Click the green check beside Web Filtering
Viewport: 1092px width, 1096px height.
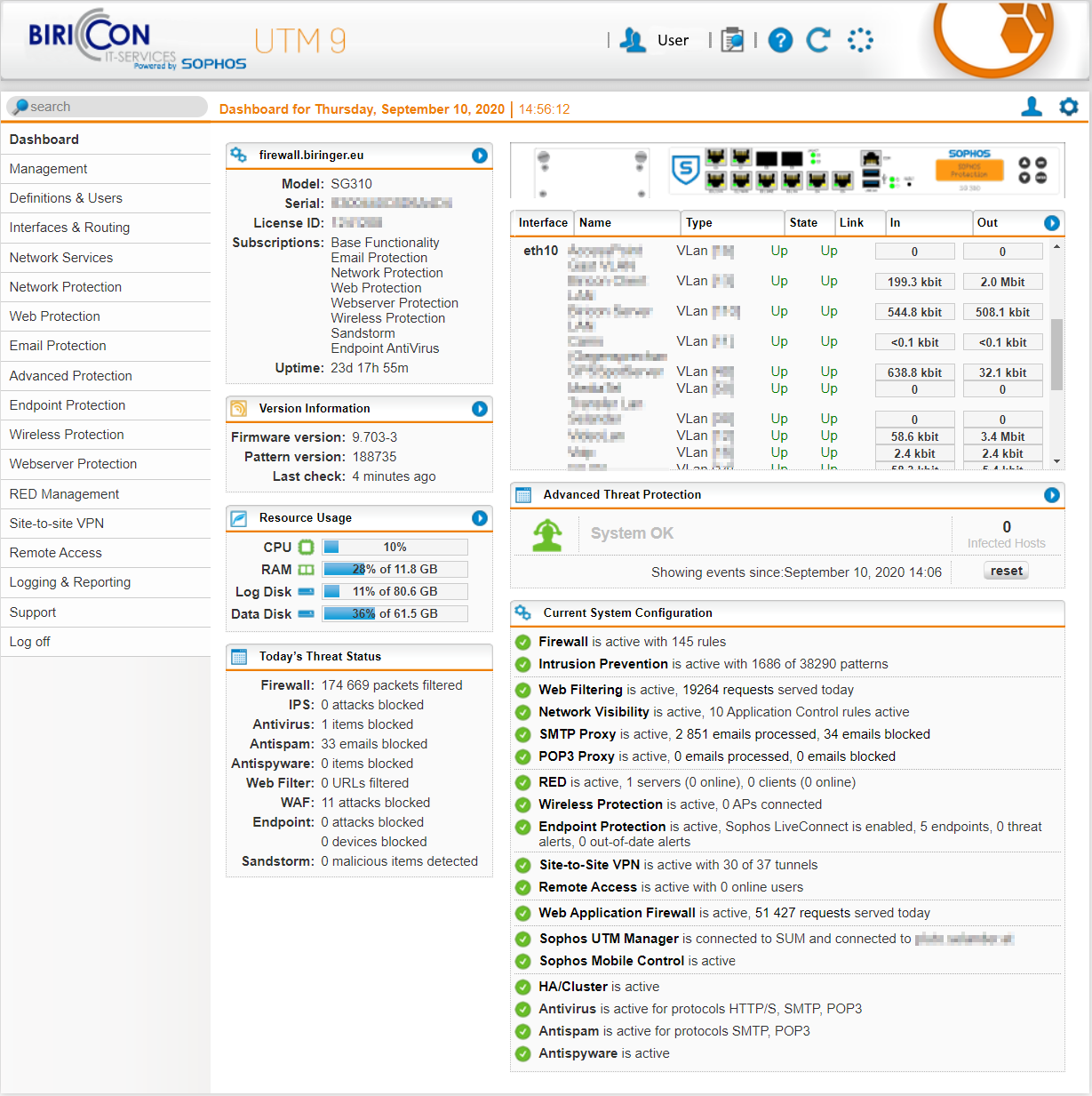(x=523, y=690)
